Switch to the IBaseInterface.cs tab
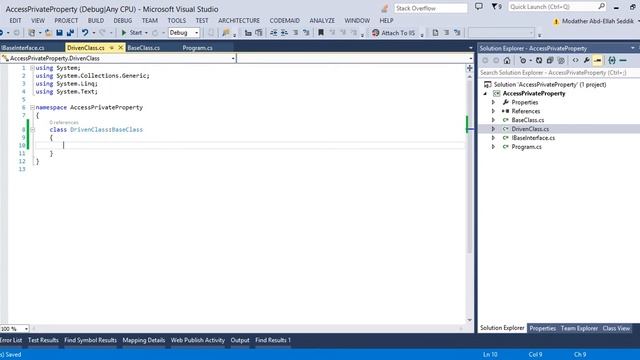Viewport: 640px width, 360px height. [23, 48]
